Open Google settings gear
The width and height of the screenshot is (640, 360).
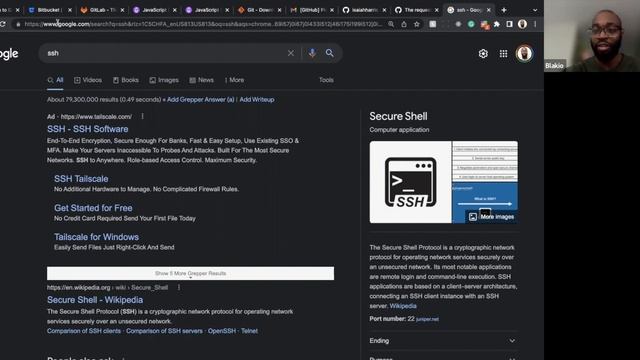click(x=483, y=53)
